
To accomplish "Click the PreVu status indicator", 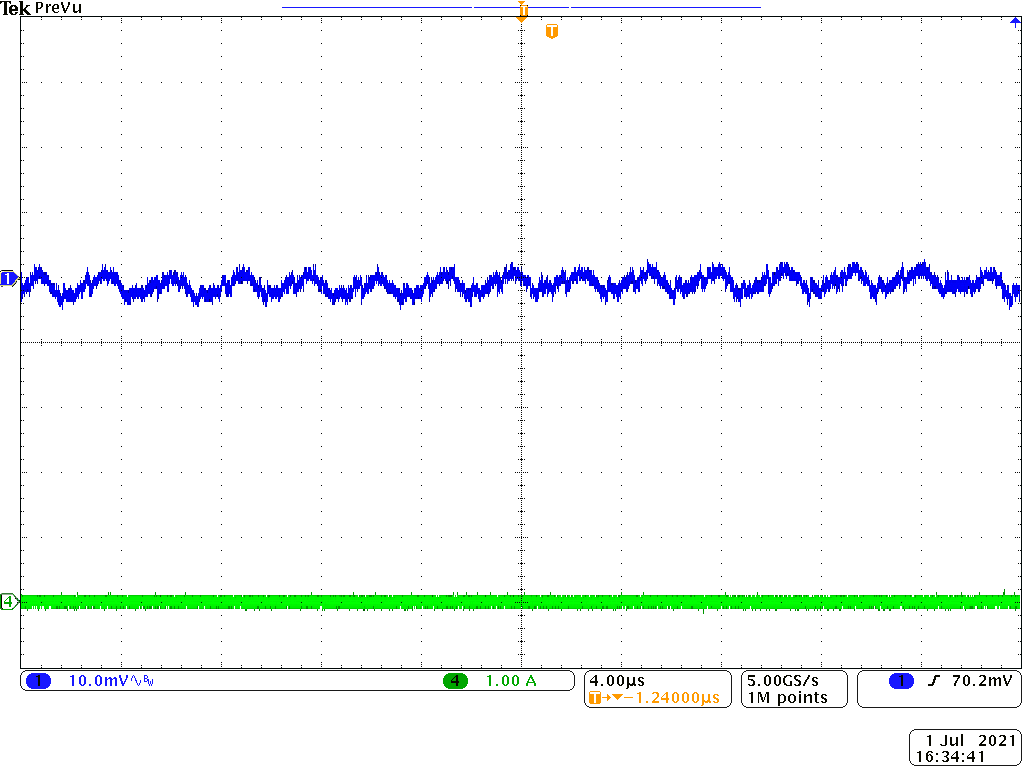I will click(x=57, y=7).
